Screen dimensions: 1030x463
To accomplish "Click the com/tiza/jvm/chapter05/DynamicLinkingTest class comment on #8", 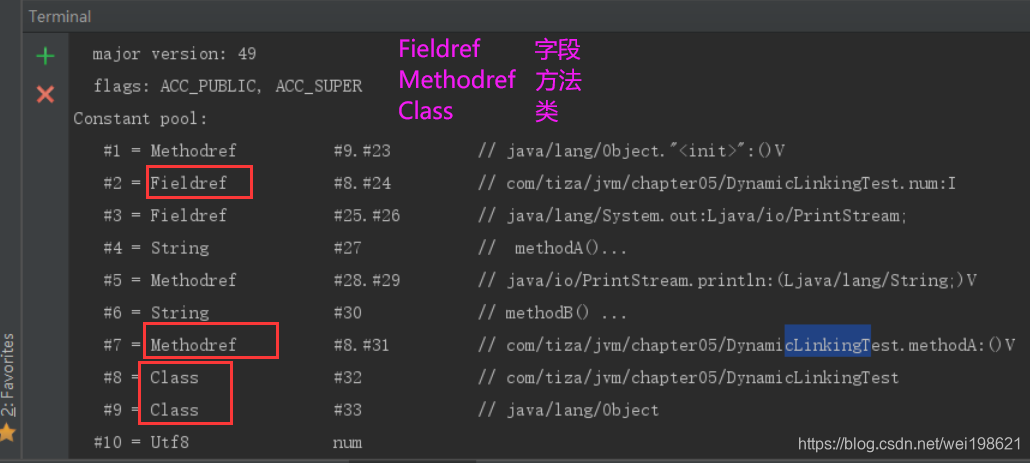I will coord(688,378).
